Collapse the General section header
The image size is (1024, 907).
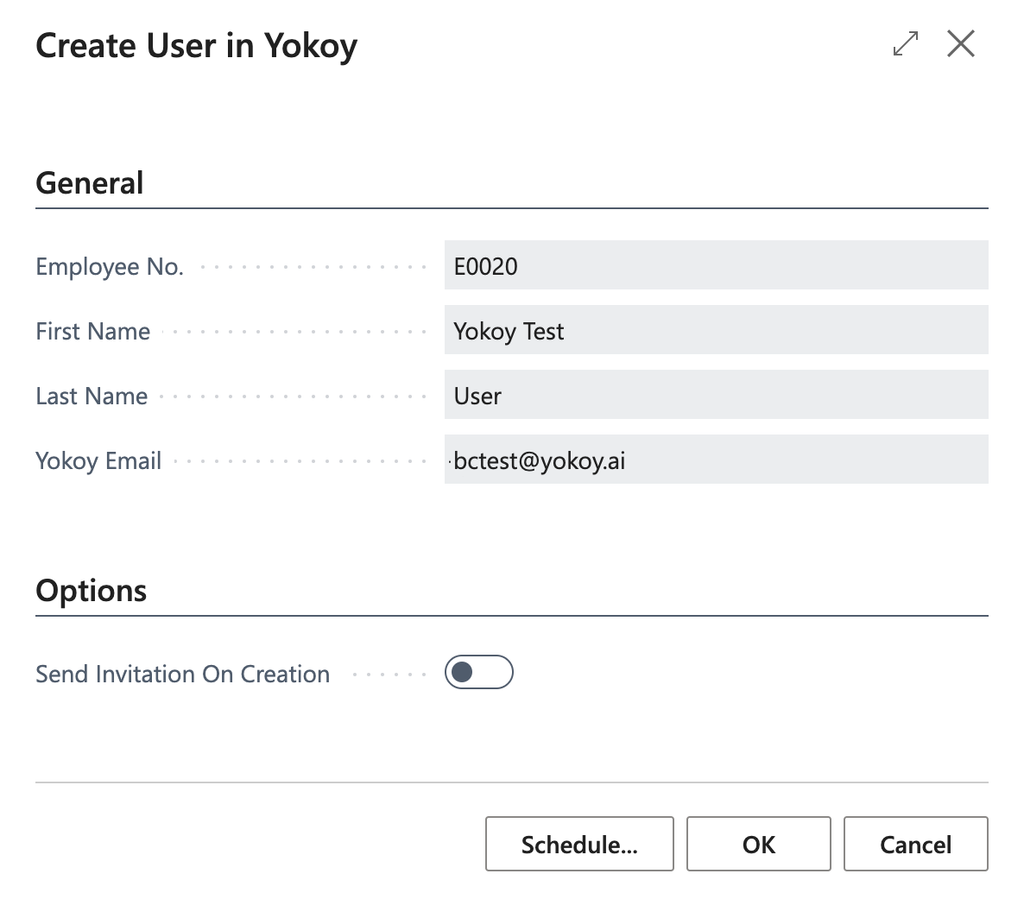pos(89,183)
